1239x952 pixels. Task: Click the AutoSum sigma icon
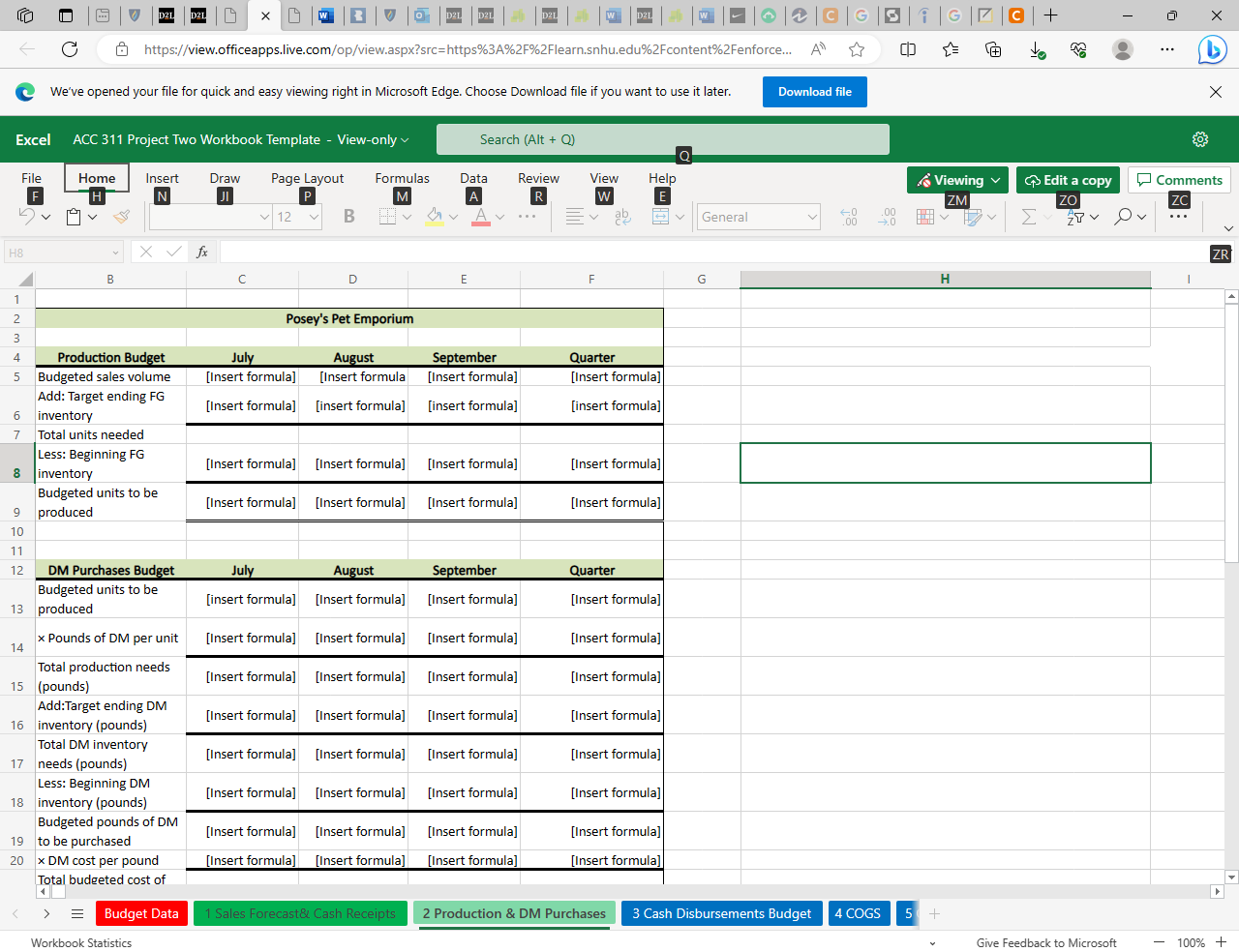(1029, 217)
